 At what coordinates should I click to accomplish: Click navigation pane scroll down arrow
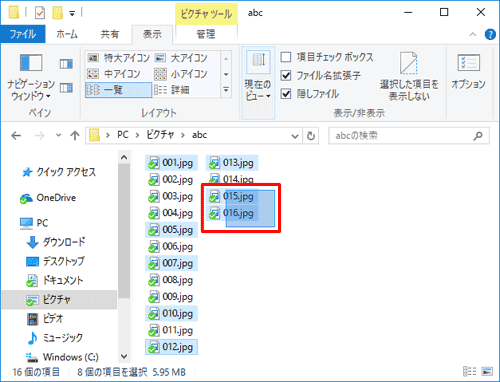[x=124, y=356]
